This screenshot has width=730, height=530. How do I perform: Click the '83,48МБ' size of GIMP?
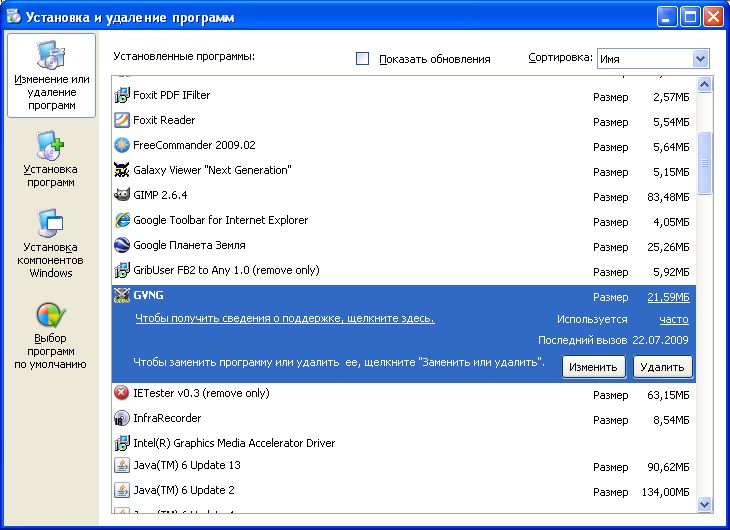pos(668,197)
